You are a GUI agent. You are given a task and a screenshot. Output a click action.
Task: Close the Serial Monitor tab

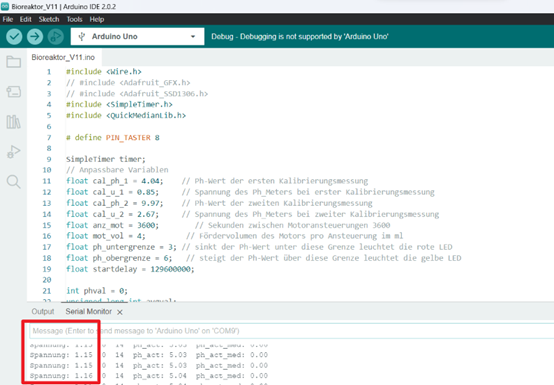click(120, 312)
